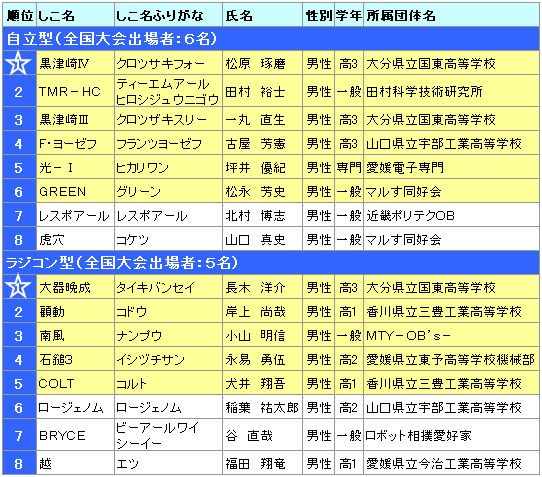
Task: Click the name 坪井 優紀
Action: pyautogui.click(x=255, y=168)
